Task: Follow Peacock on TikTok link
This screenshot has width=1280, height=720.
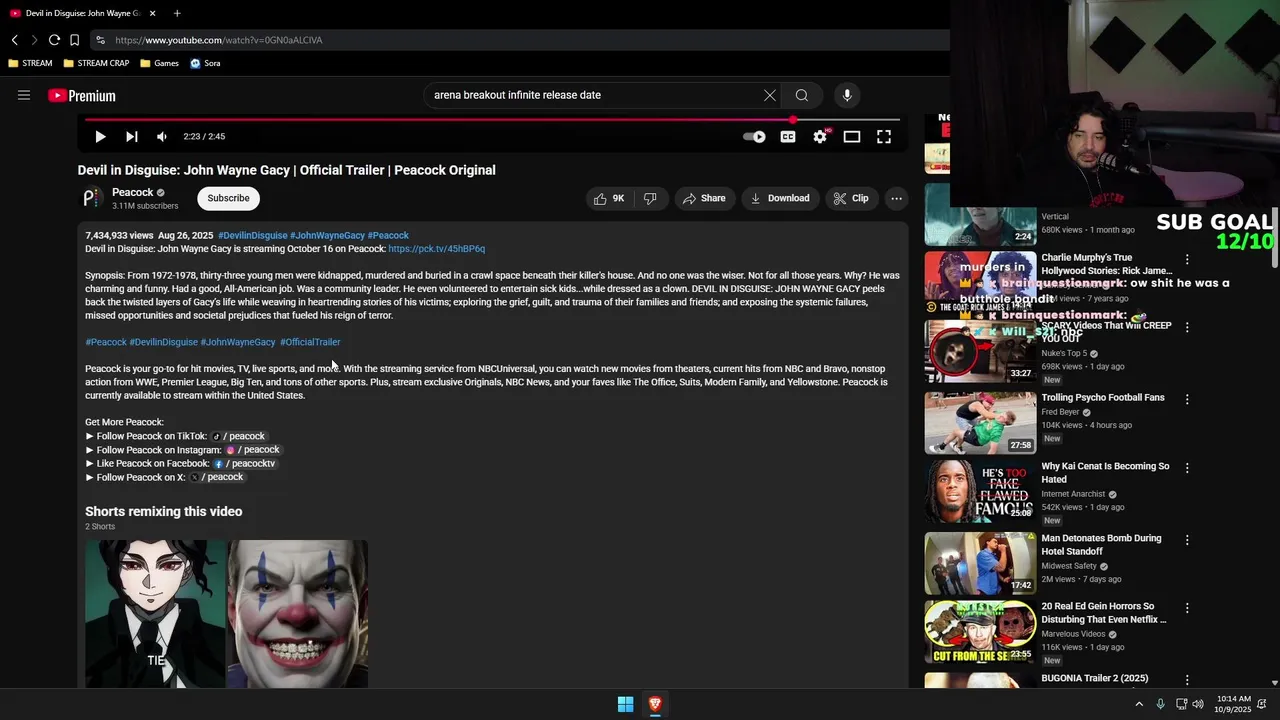Action: pos(238,436)
